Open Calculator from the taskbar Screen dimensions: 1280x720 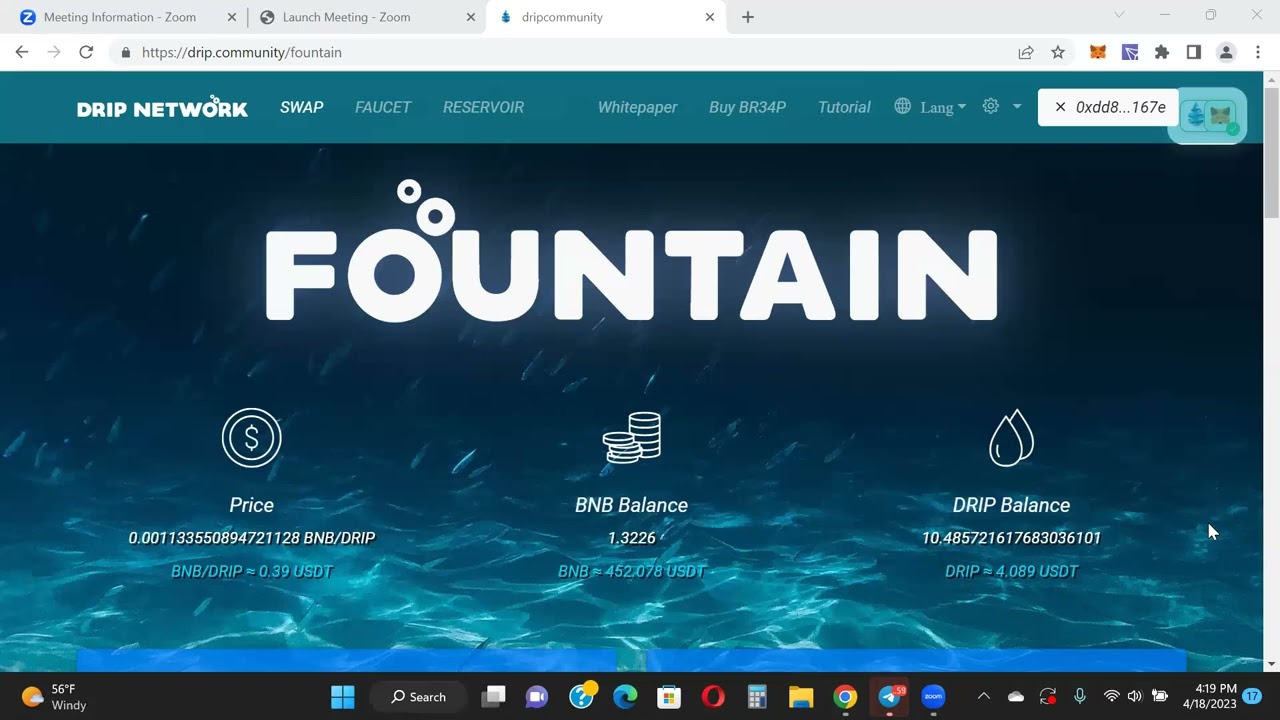pos(757,697)
